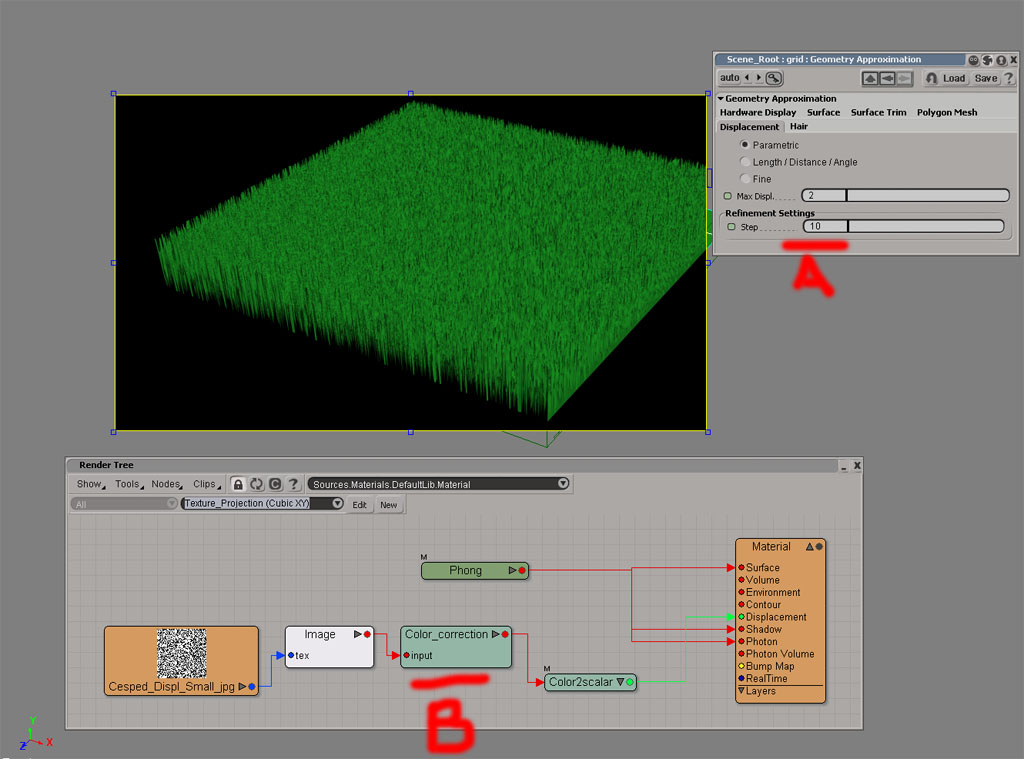Click Displacement input port on Material node
This screenshot has width=1024, height=759.
point(741,617)
